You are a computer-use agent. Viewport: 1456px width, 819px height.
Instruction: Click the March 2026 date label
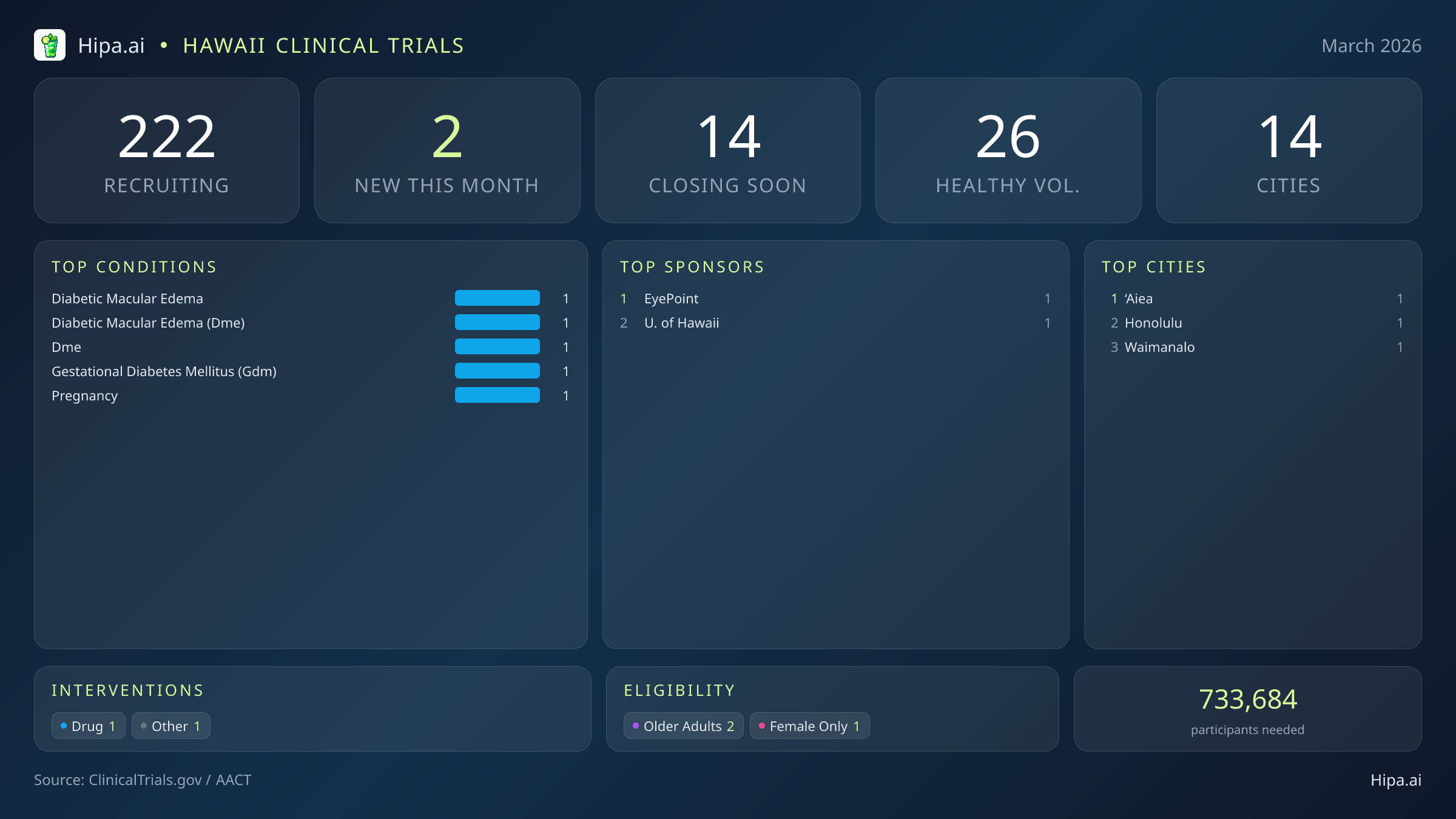(x=1371, y=45)
